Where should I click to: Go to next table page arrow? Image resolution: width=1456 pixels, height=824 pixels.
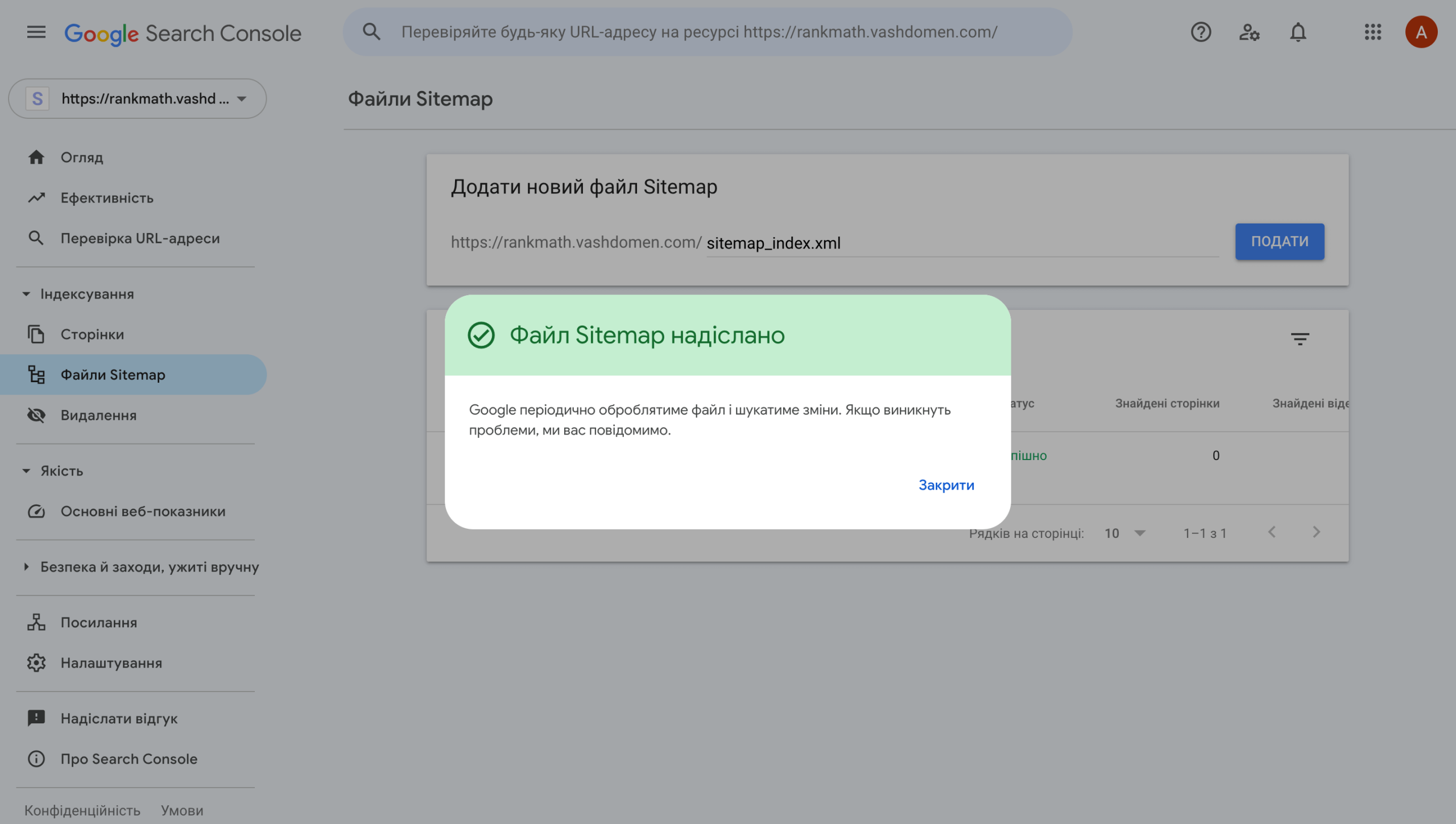pos(1316,532)
